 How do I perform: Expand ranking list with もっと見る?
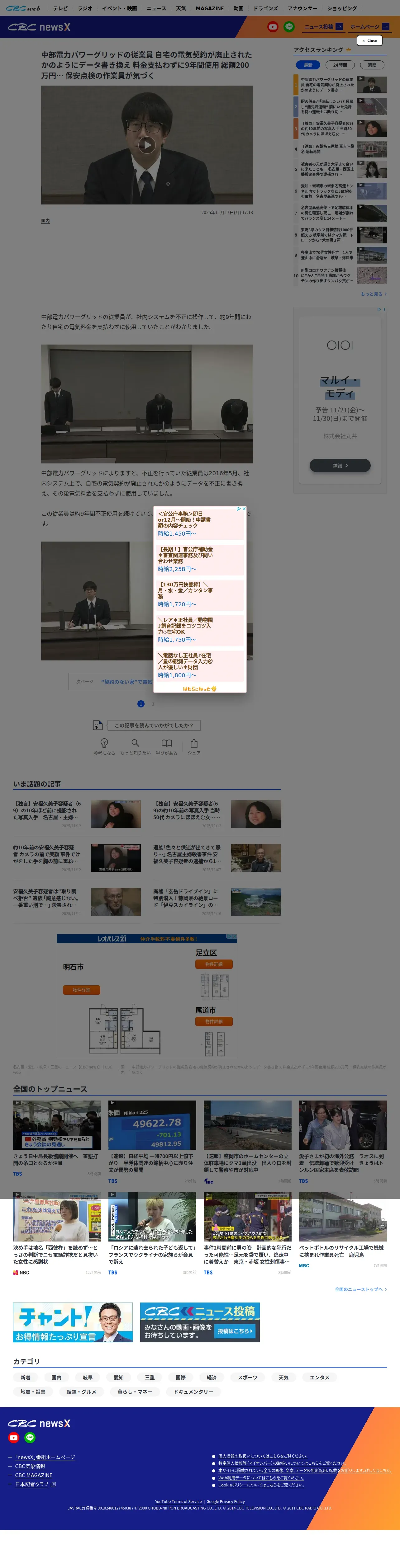click(x=373, y=294)
